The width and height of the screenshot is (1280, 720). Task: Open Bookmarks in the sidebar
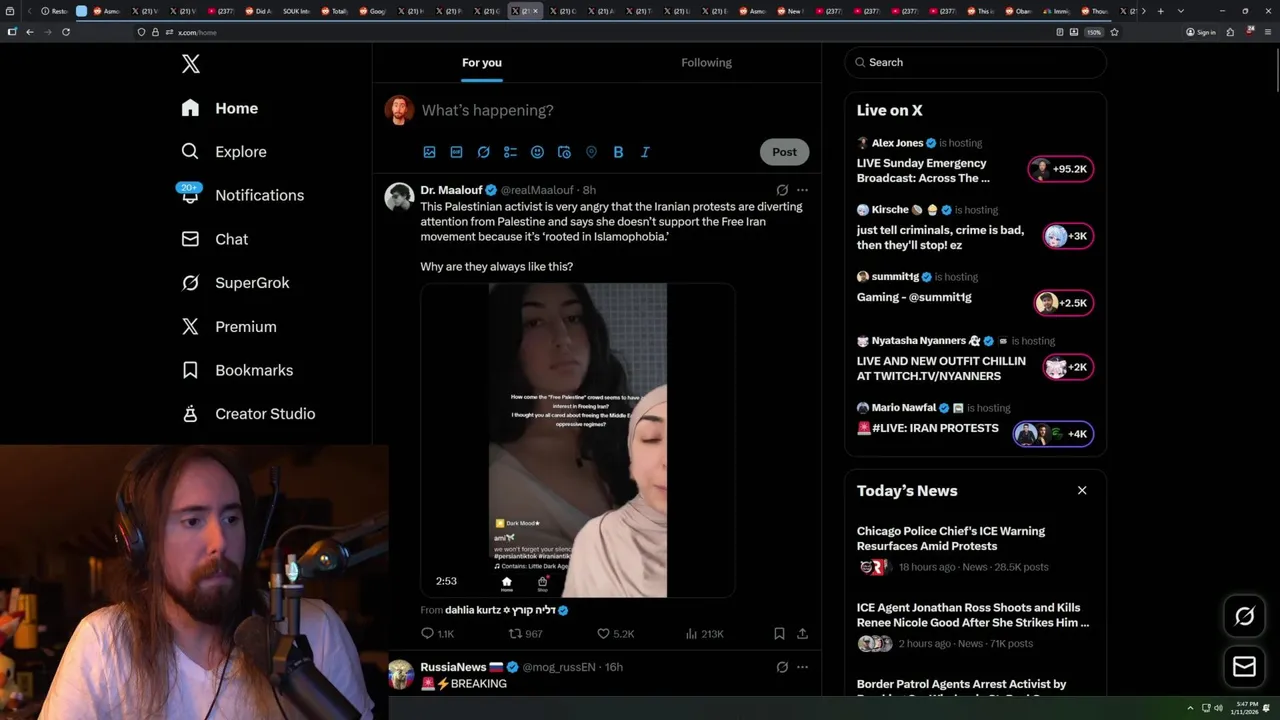[x=238, y=370]
